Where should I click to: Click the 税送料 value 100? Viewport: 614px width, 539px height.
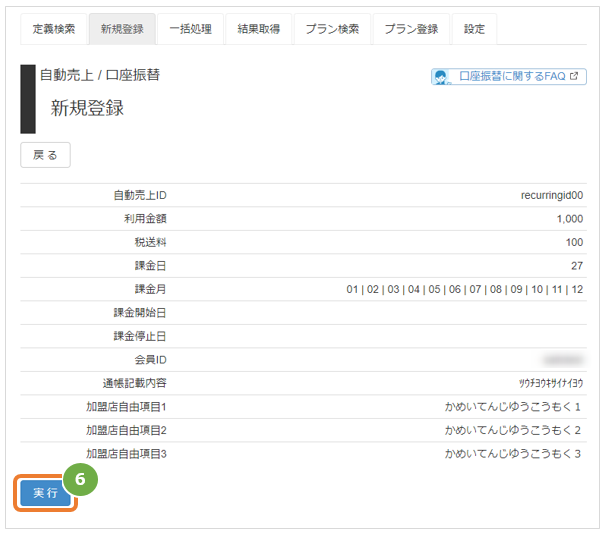(574, 242)
